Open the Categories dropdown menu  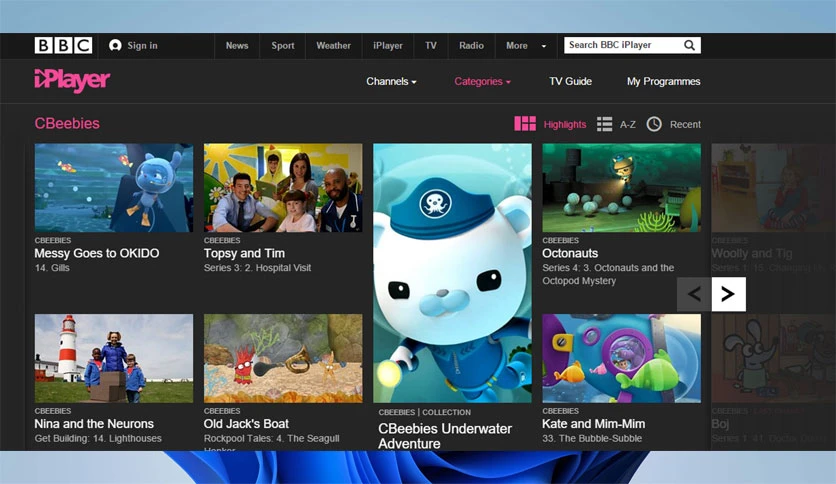coord(483,82)
